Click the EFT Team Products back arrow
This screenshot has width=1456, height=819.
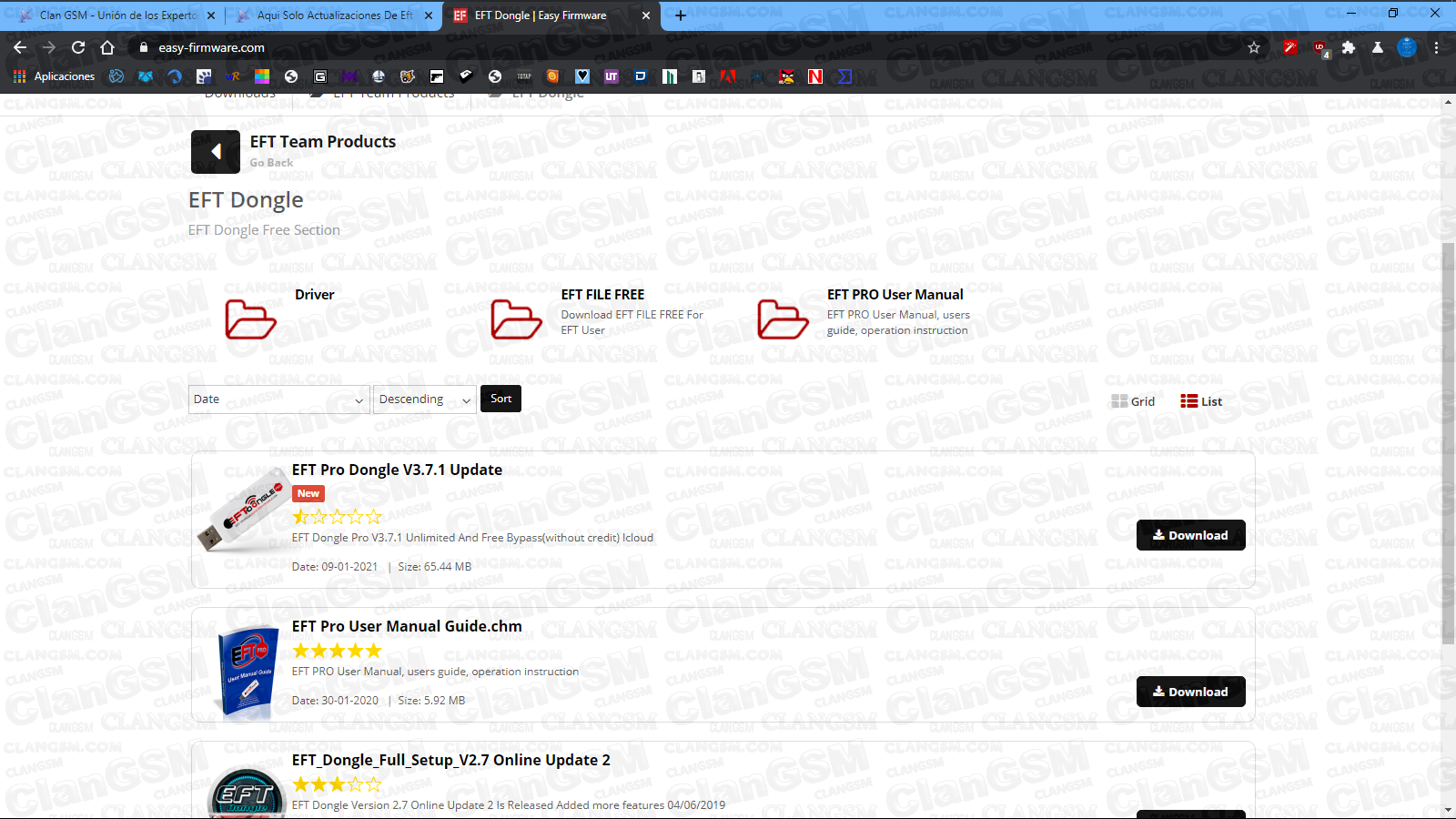(216, 152)
